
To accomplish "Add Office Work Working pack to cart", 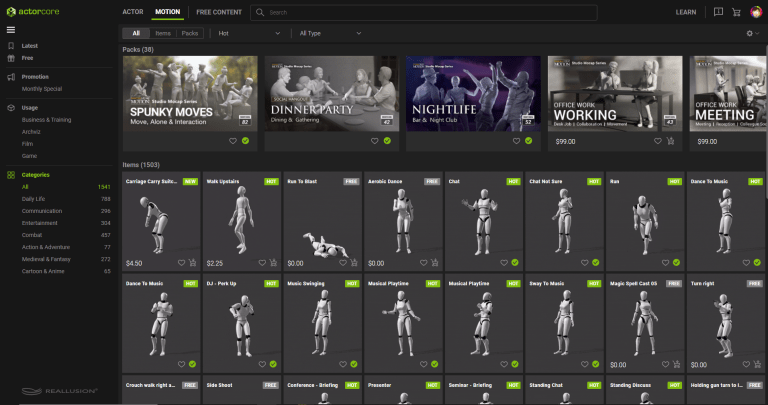I will [x=670, y=141].
